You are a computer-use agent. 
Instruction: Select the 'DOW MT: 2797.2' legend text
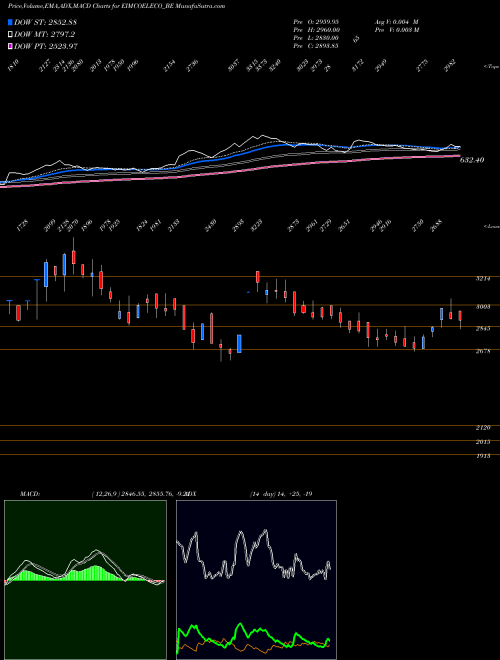click(x=45, y=35)
